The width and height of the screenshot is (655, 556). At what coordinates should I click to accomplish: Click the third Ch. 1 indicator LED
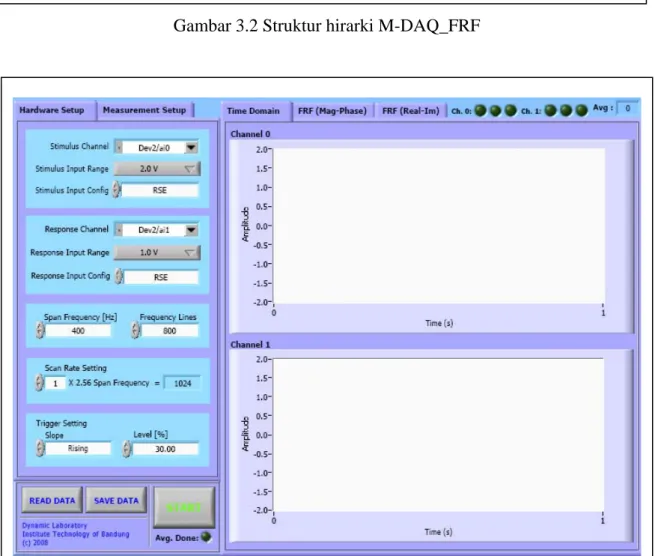click(x=581, y=111)
